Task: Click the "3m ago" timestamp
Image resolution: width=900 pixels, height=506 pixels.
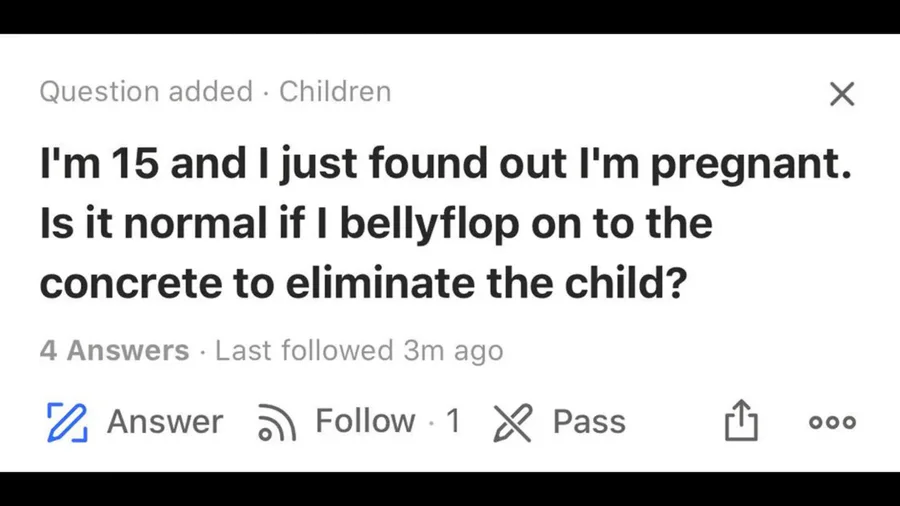Action: coord(453,351)
